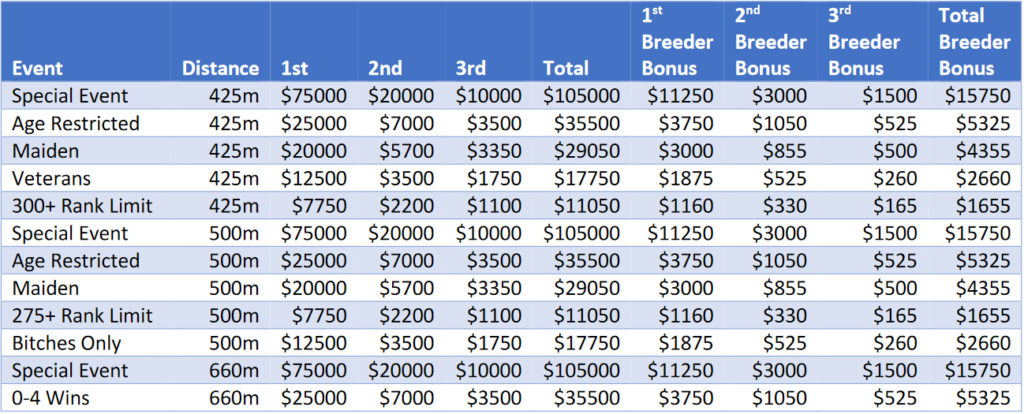The height and width of the screenshot is (414, 1024).
Task: Click Bitches Only total breeder bonus $2660
Action: 979,343
